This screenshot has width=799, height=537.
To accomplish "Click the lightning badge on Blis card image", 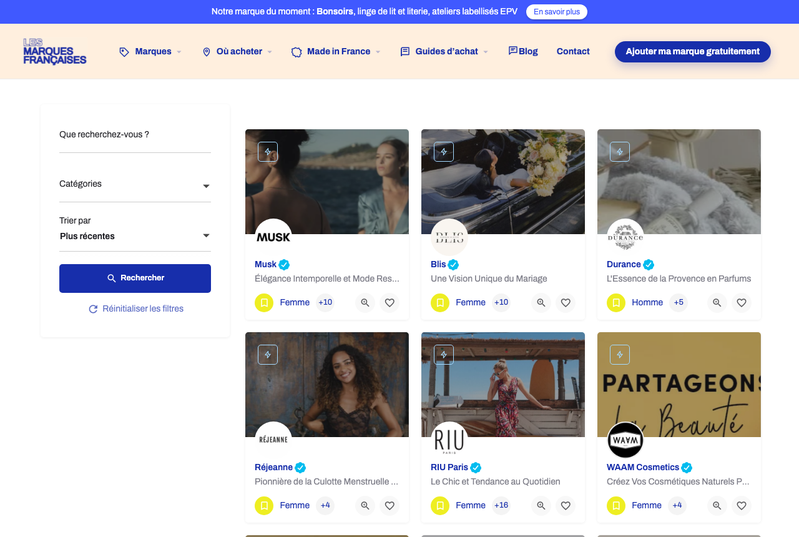I will [x=444, y=152].
